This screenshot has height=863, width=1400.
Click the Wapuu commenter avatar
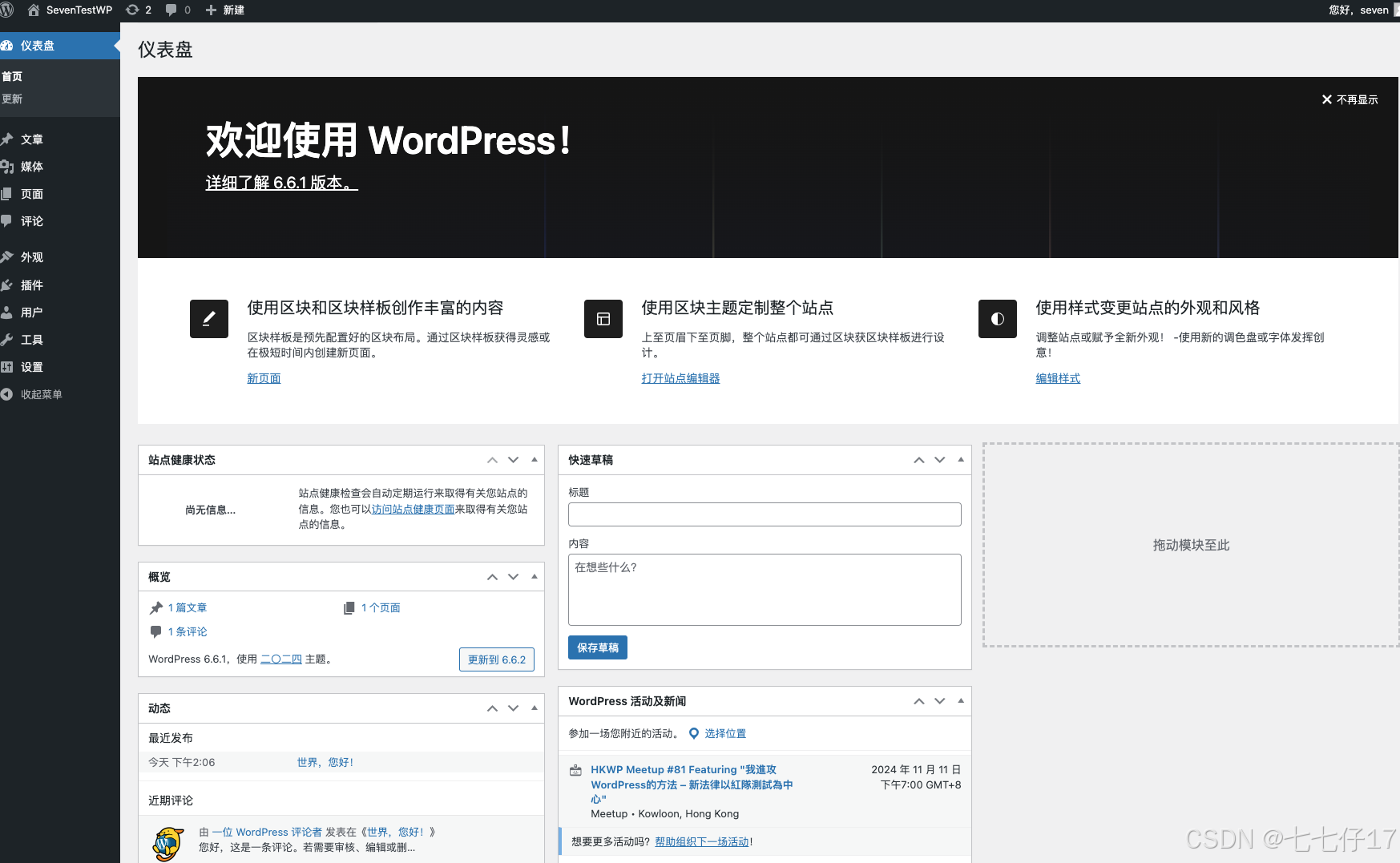pos(168,844)
